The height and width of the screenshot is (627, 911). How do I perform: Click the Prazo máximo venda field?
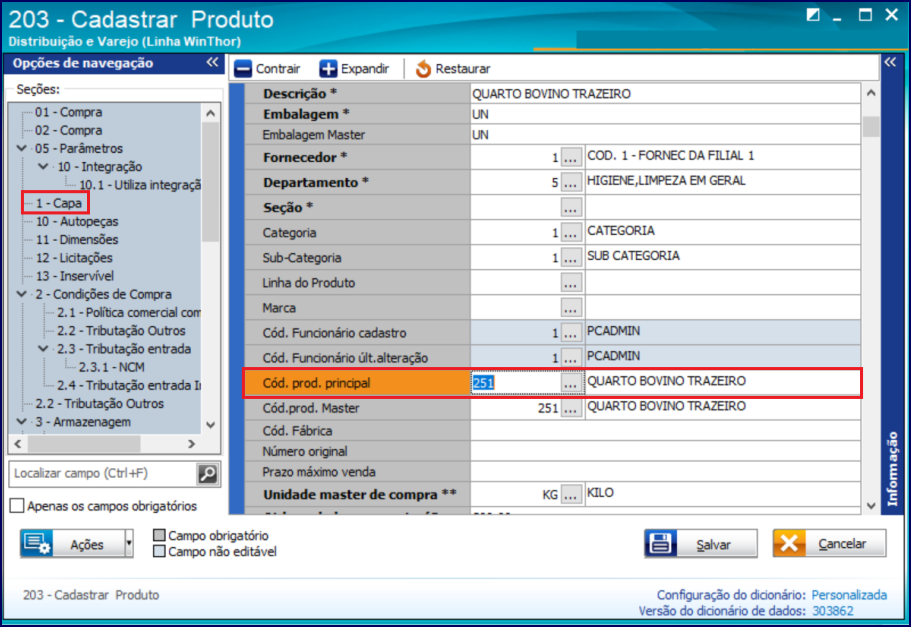(x=665, y=471)
